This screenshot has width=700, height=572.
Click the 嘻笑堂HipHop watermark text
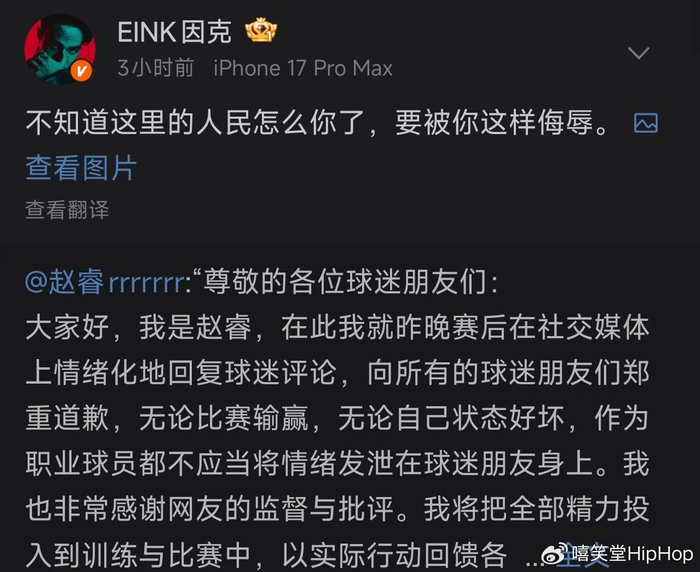click(631, 553)
